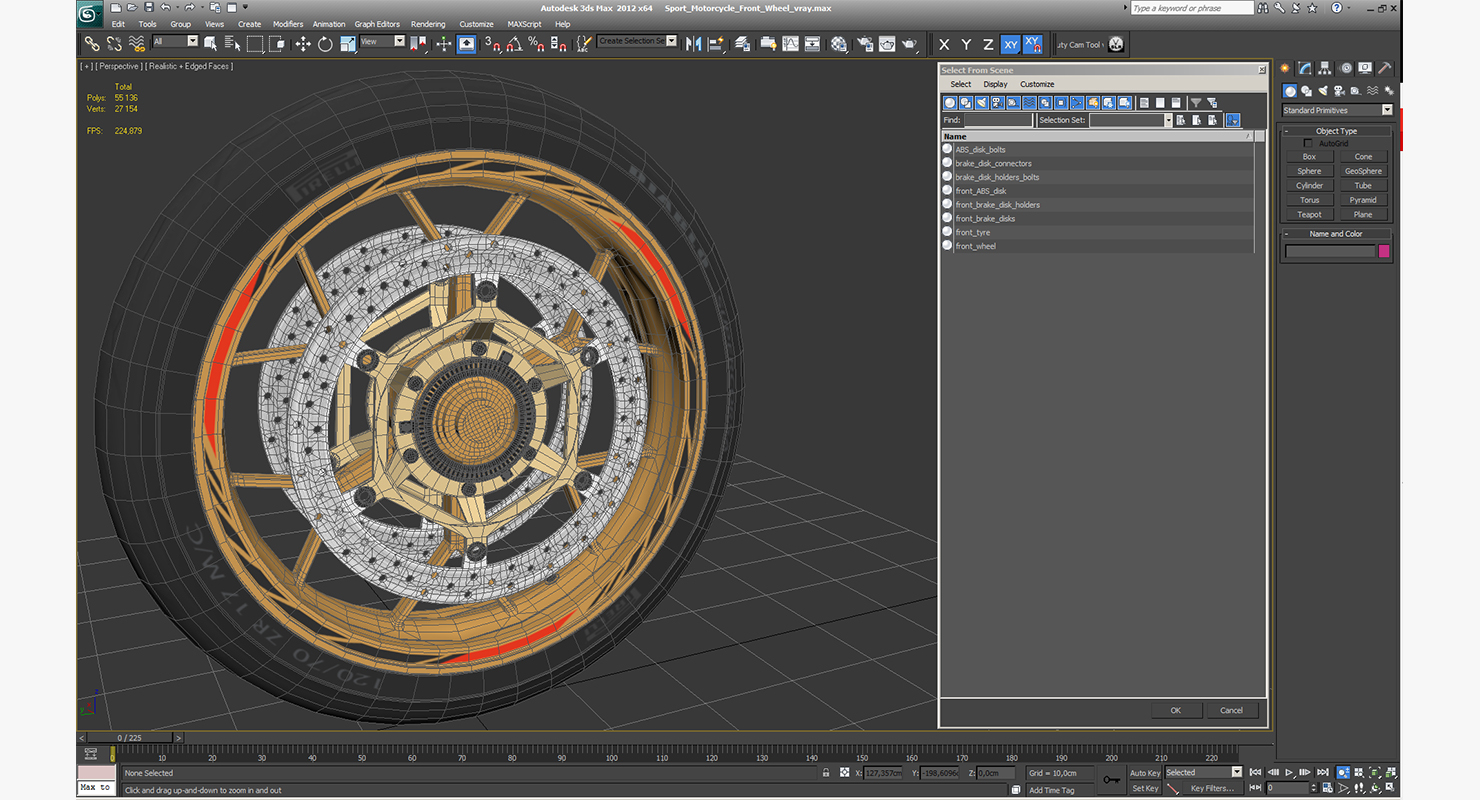Open the Layer Manager

(742, 44)
